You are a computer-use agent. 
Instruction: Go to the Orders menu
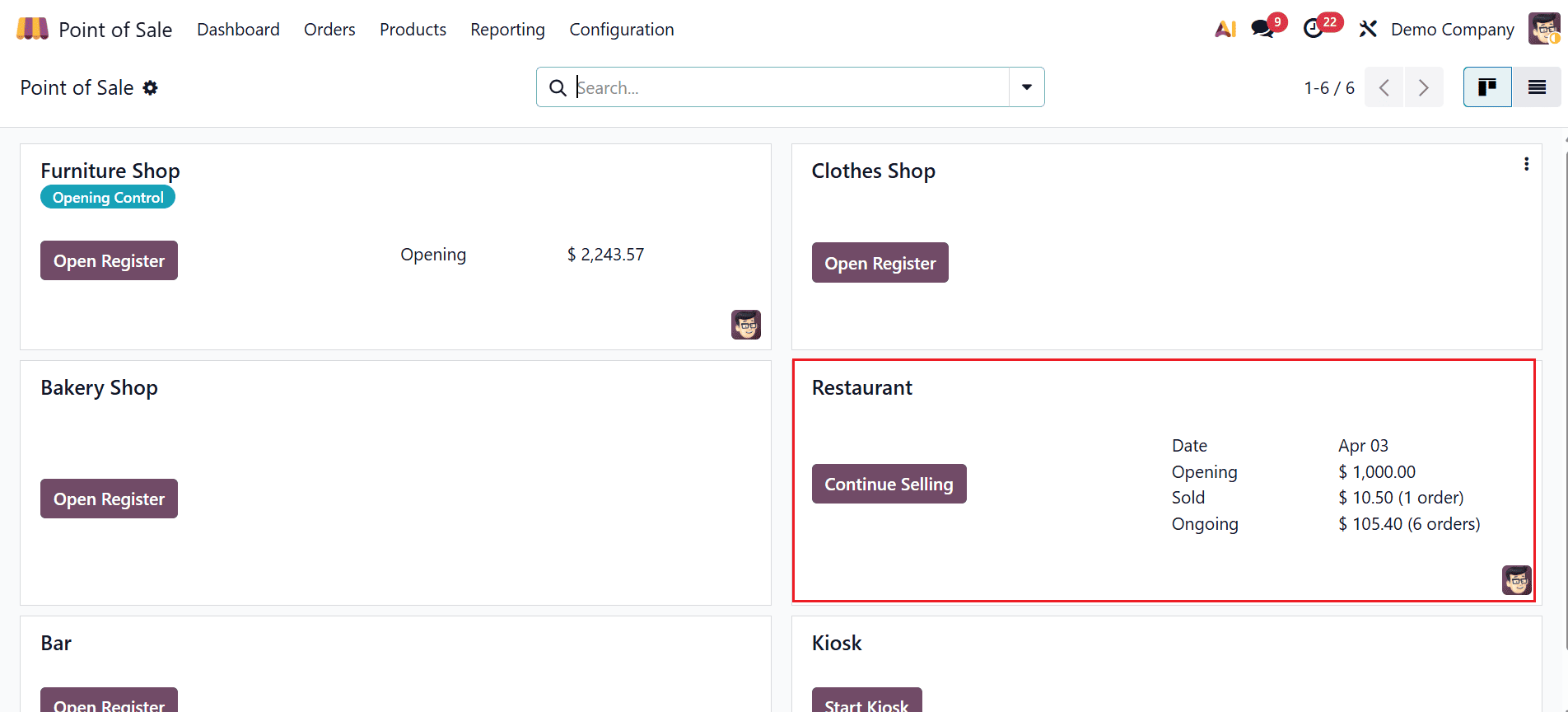329,29
